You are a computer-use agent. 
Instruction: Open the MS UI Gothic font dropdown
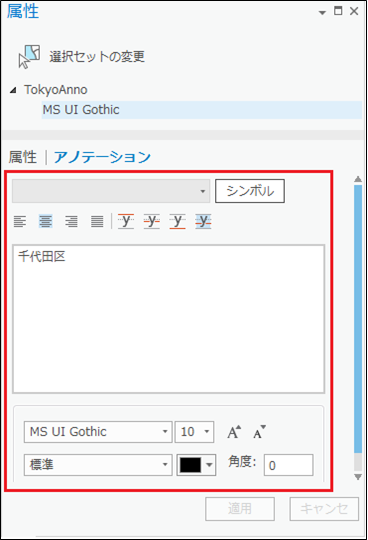pos(98,432)
